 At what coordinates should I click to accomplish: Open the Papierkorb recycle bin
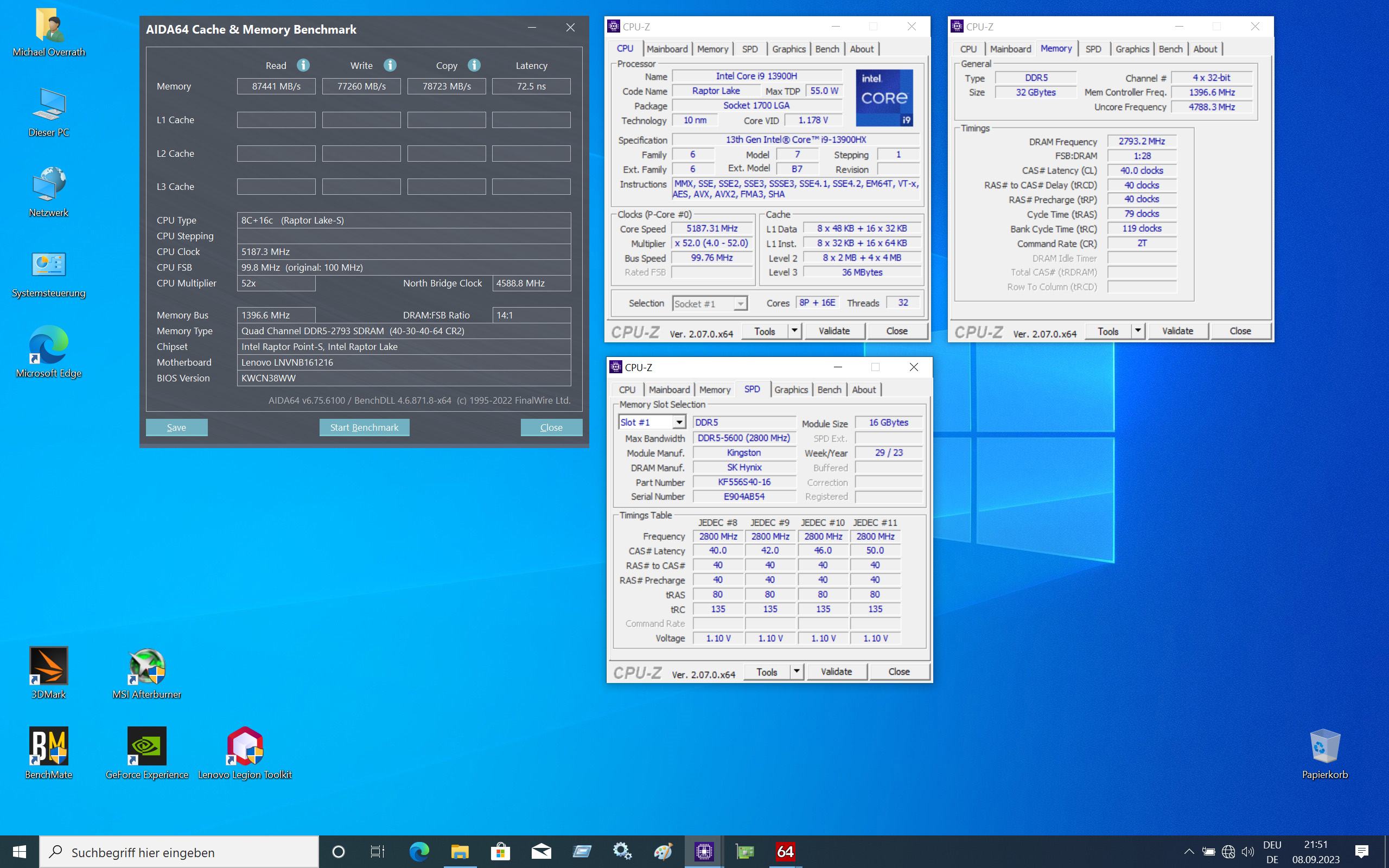(1325, 753)
